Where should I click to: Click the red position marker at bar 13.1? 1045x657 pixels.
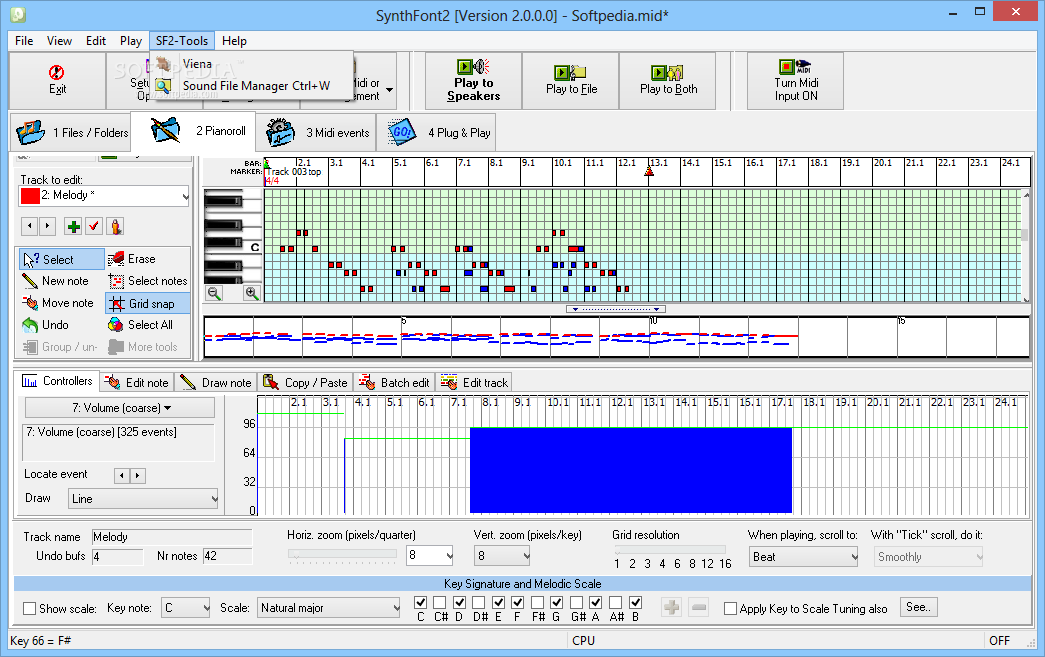[649, 172]
